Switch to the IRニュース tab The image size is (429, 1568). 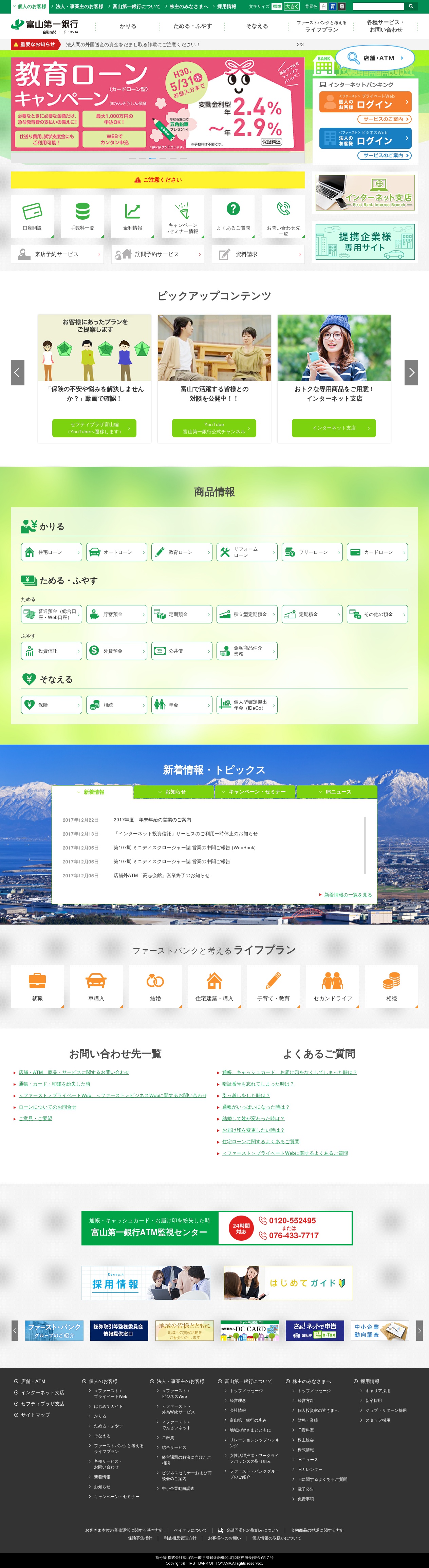click(336, 792)
